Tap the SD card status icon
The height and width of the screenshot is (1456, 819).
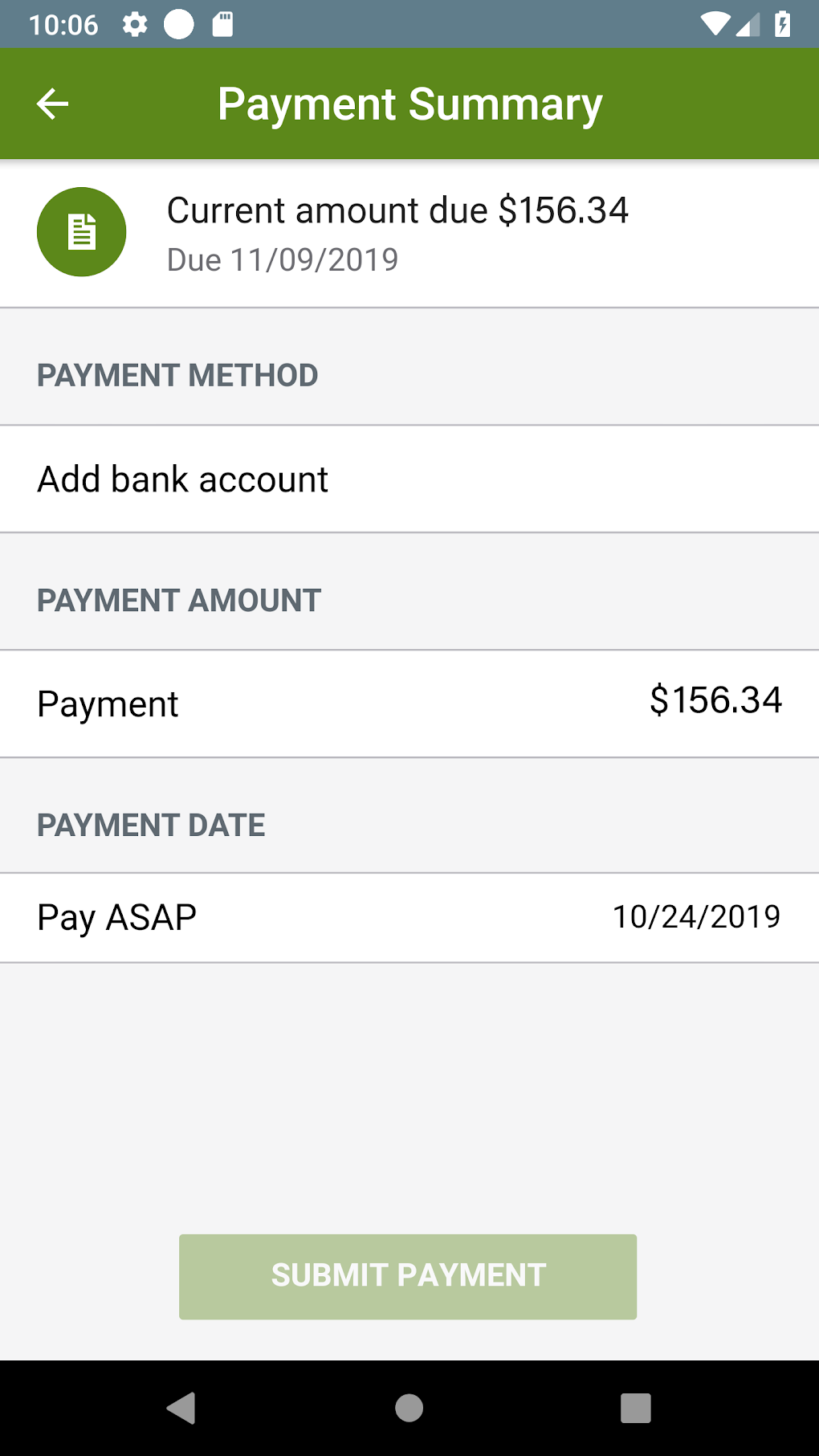pyautogui.click(x=222, y=24)
